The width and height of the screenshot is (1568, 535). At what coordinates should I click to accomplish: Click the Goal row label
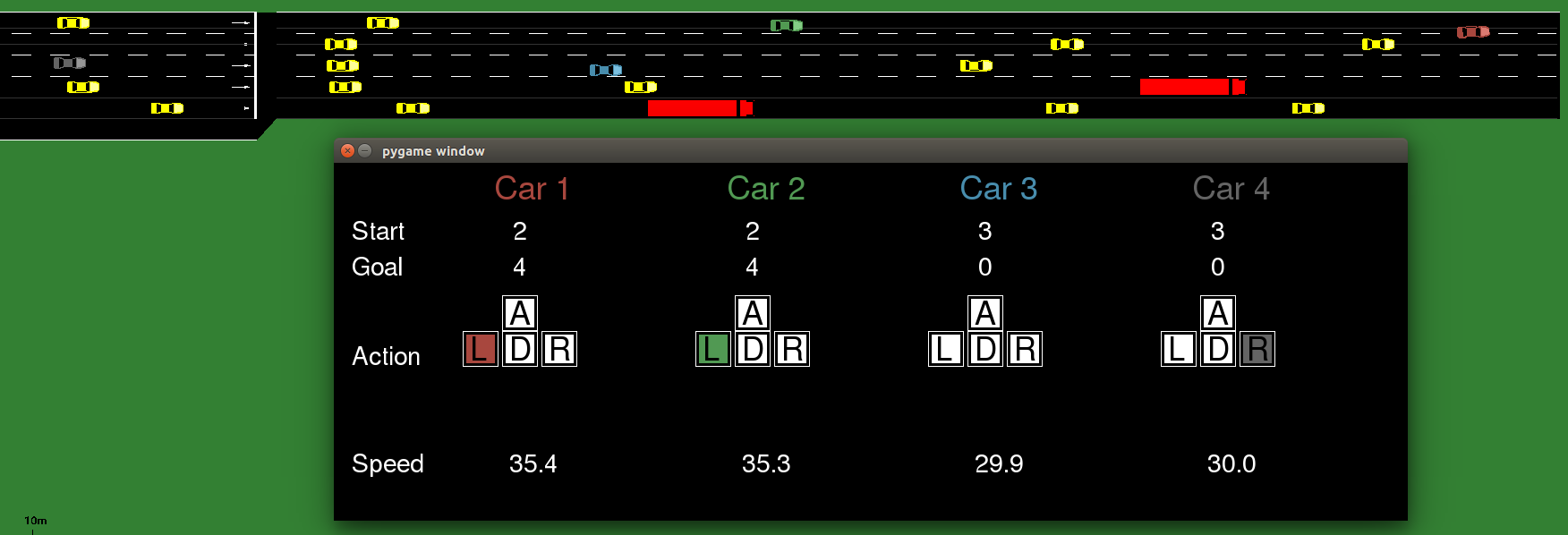click(378, 267)
